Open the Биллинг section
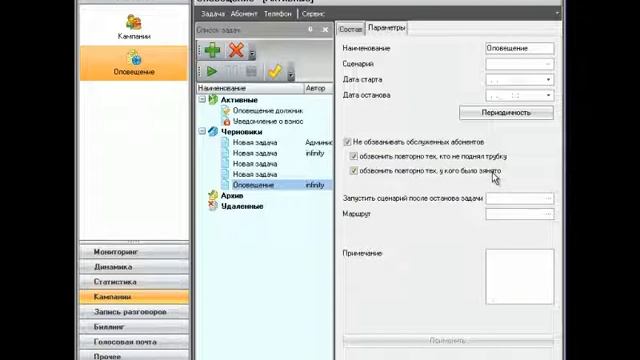The image size is (640, 360). coord(134,327)
